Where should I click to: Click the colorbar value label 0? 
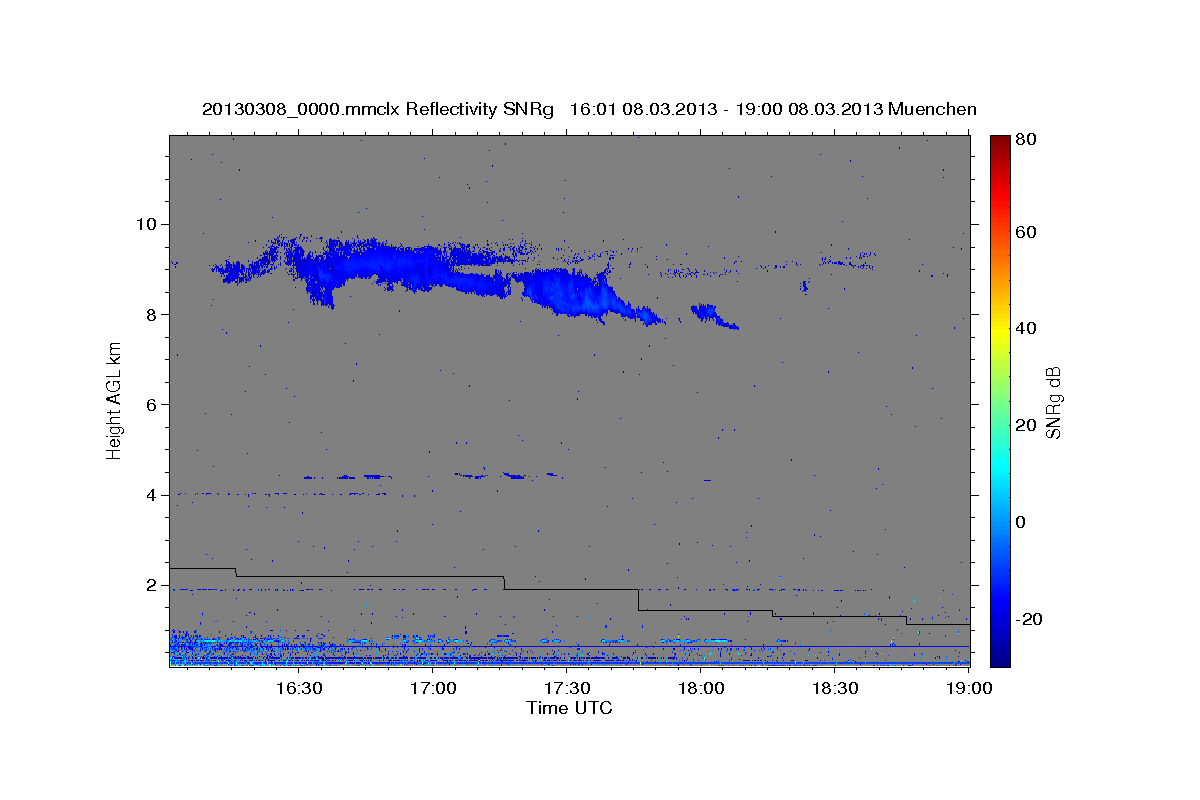point(1021,522)
